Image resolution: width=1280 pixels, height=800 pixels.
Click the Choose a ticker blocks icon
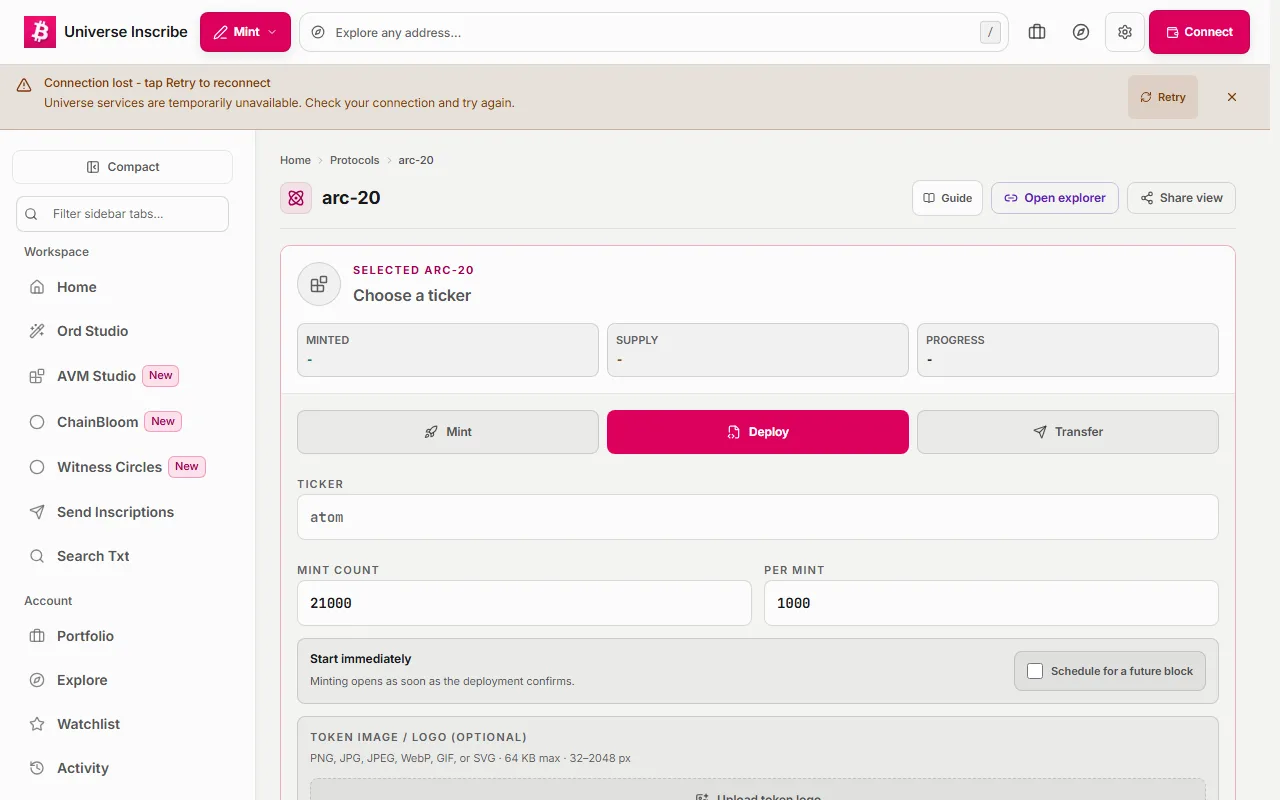(319, 284)
